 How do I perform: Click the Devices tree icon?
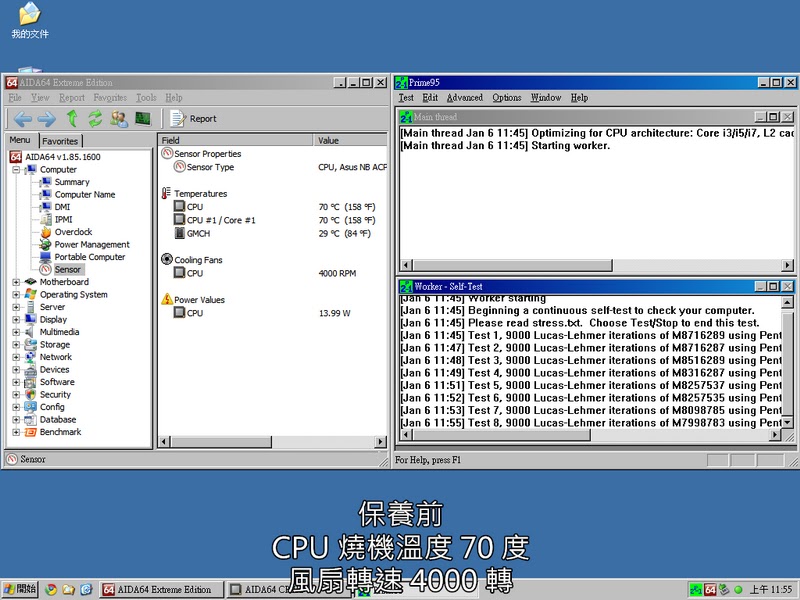(x=31, y=369)
